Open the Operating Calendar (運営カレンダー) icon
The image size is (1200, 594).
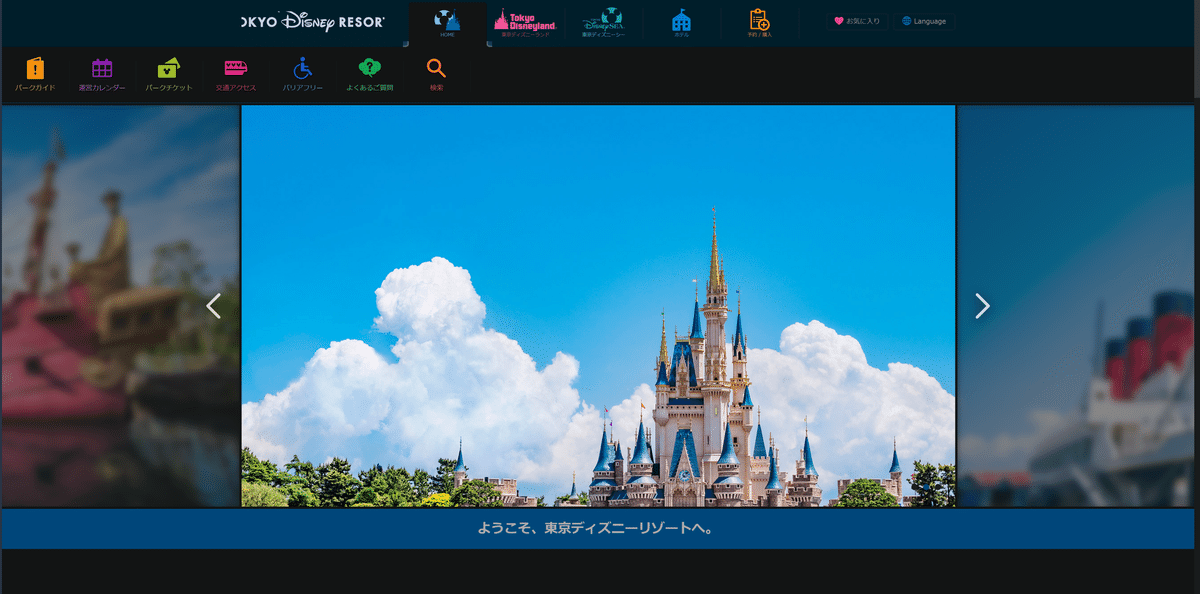(x=102, y=75)
